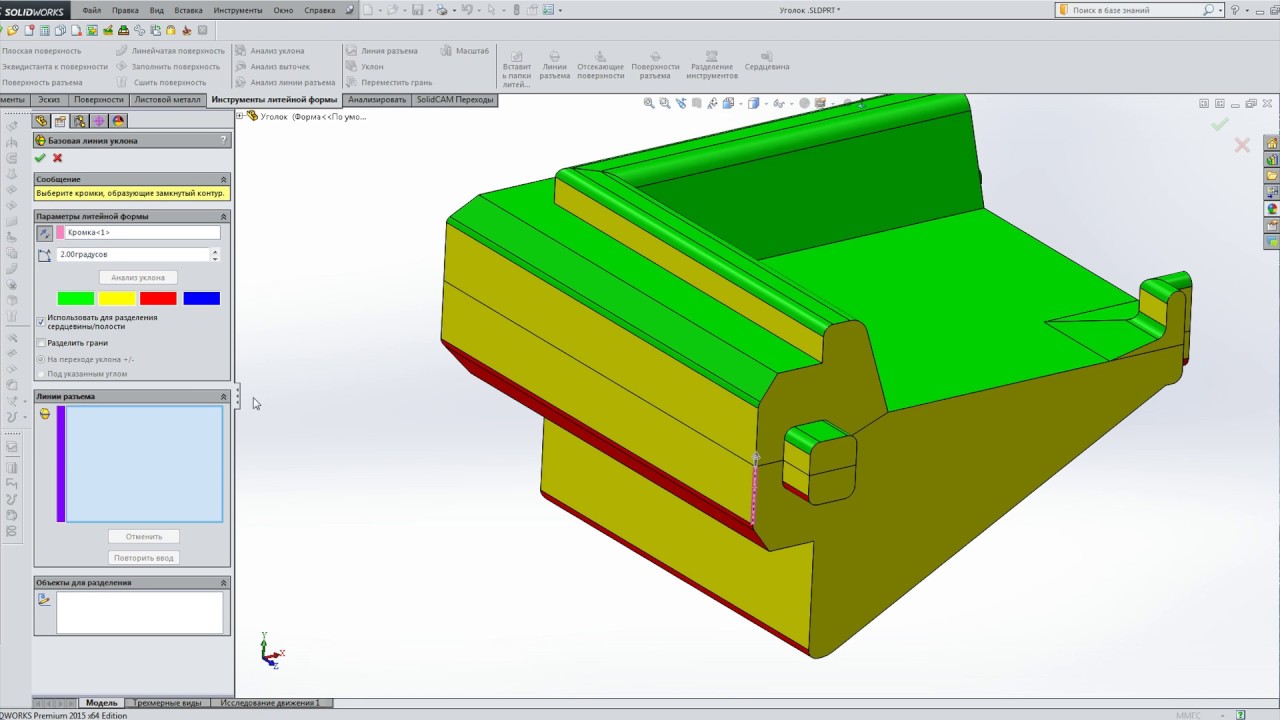Click Вставить в папки литейной формы tool
Image resolution: width=1280 pixels, height=720 pixels.
517,69
